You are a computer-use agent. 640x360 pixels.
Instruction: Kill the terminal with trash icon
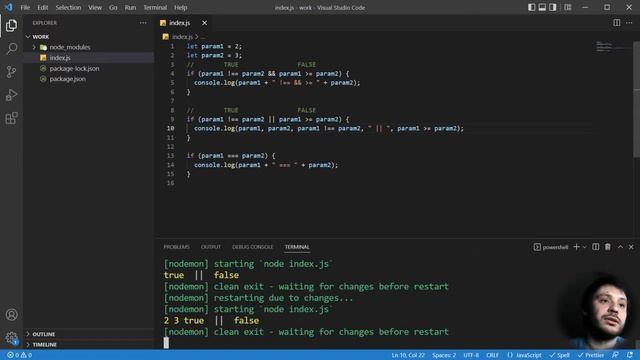coord(608,247)
